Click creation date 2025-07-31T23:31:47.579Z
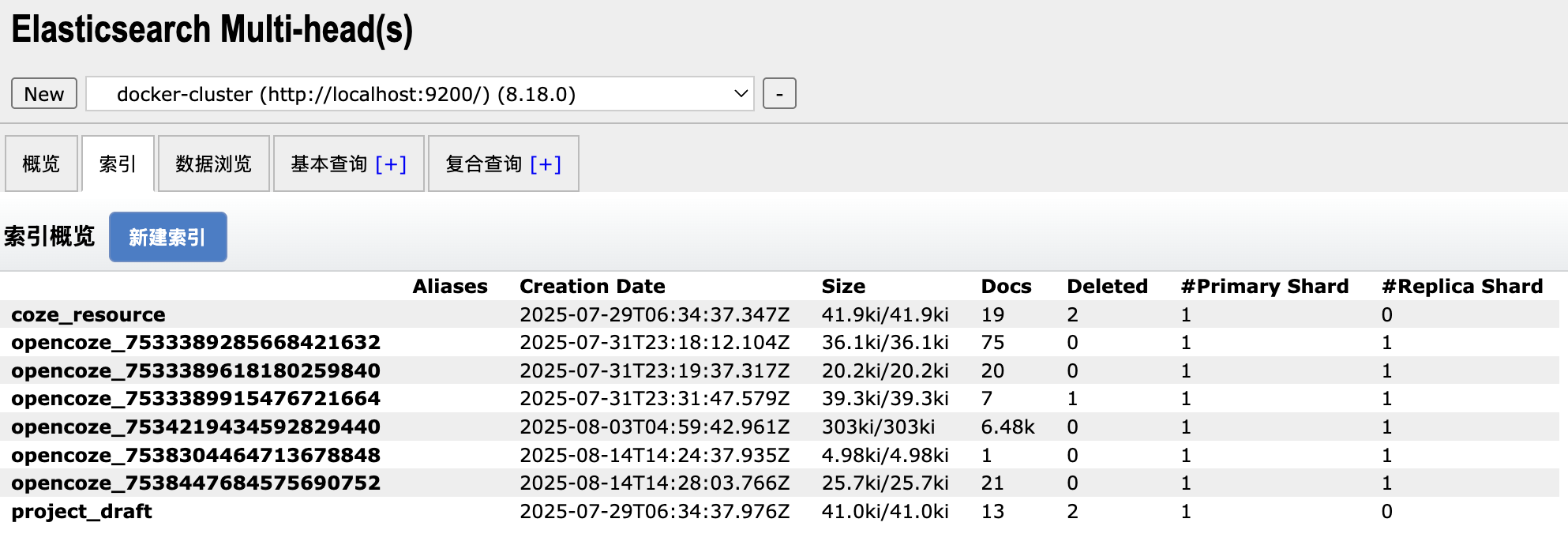The image size is (1568, 545). 655,398
